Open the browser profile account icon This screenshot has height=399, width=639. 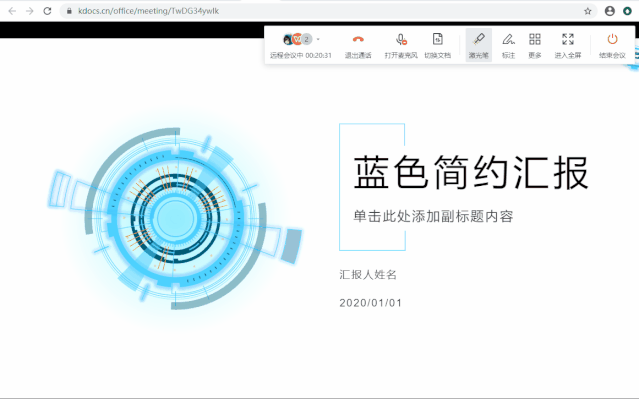(610, 11)
